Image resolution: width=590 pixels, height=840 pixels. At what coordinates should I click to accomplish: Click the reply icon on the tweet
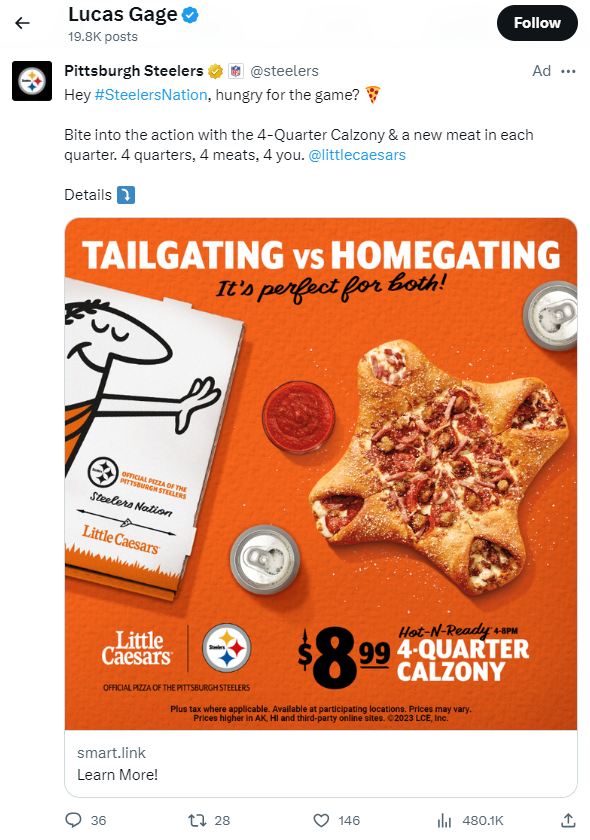[73, 820]
